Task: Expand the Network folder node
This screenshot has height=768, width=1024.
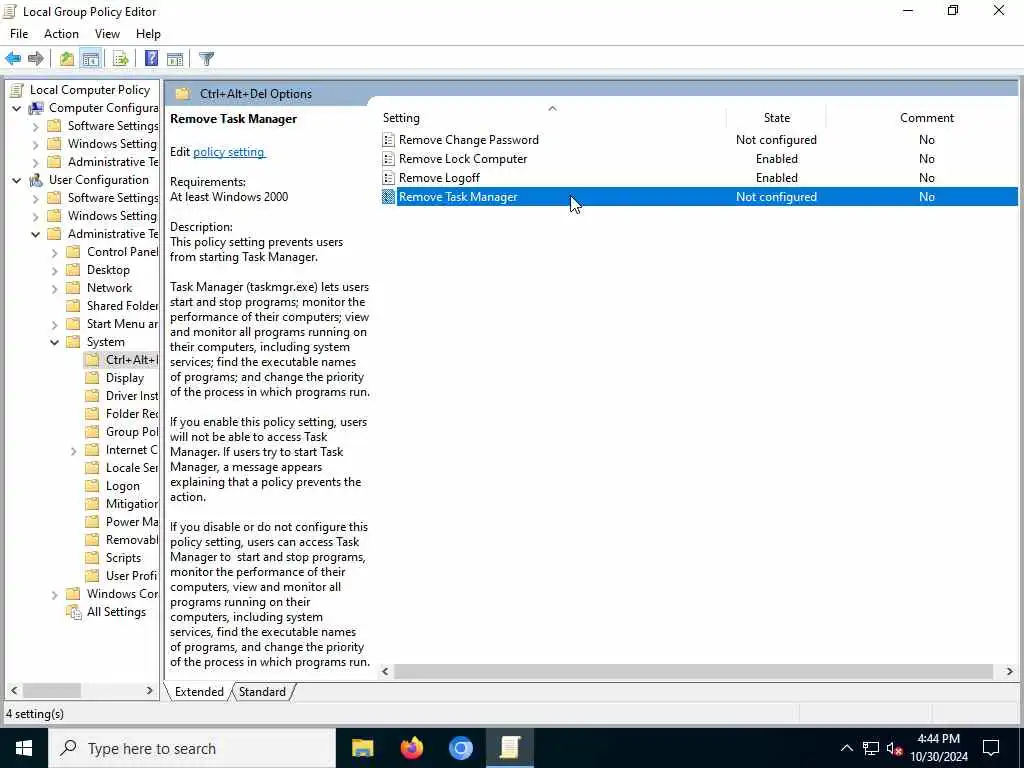Action: (x=55, y=289)
